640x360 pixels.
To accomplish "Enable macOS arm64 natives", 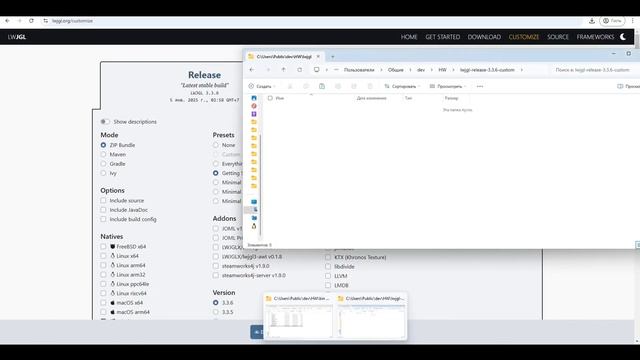I will (x=103, y=312).
